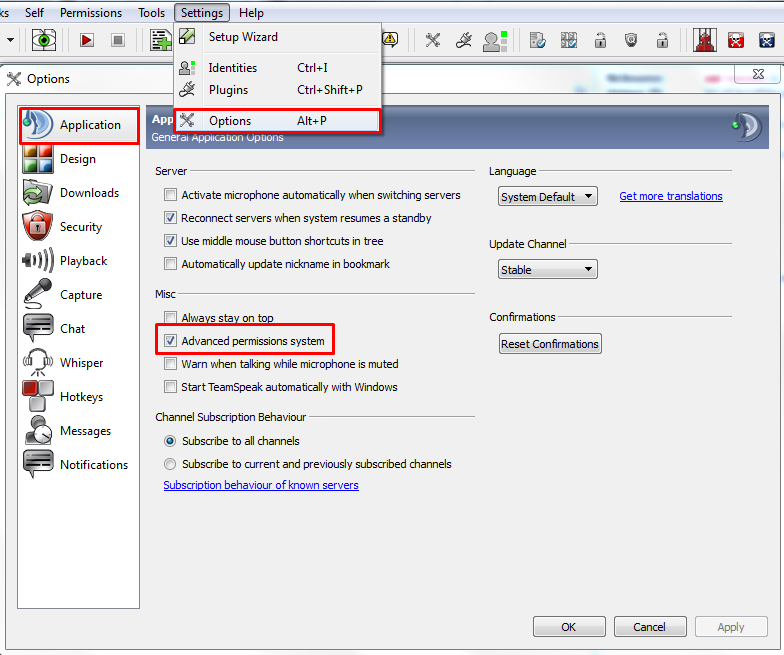The height and width of the screenshot is (655, 784).
Task: Click the list icon with green plus
Action: [161, 40]
